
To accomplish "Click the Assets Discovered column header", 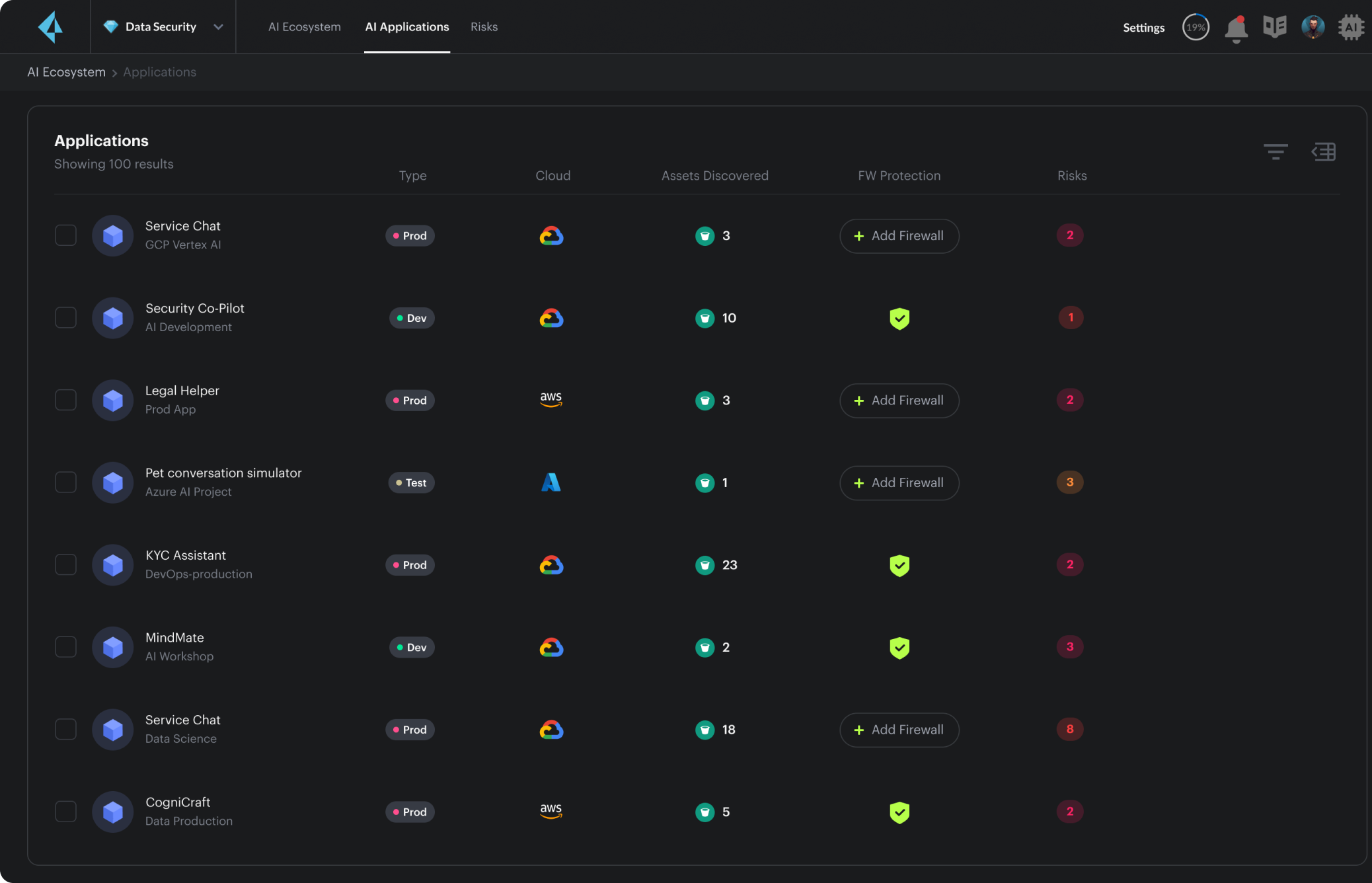I will point(715,175).
